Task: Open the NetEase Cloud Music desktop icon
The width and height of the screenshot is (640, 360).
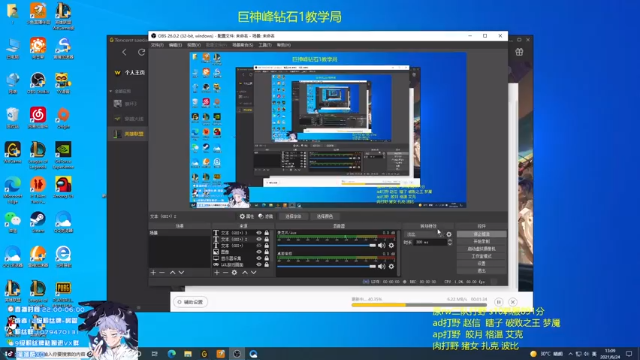Action: (x=38, y=117)
